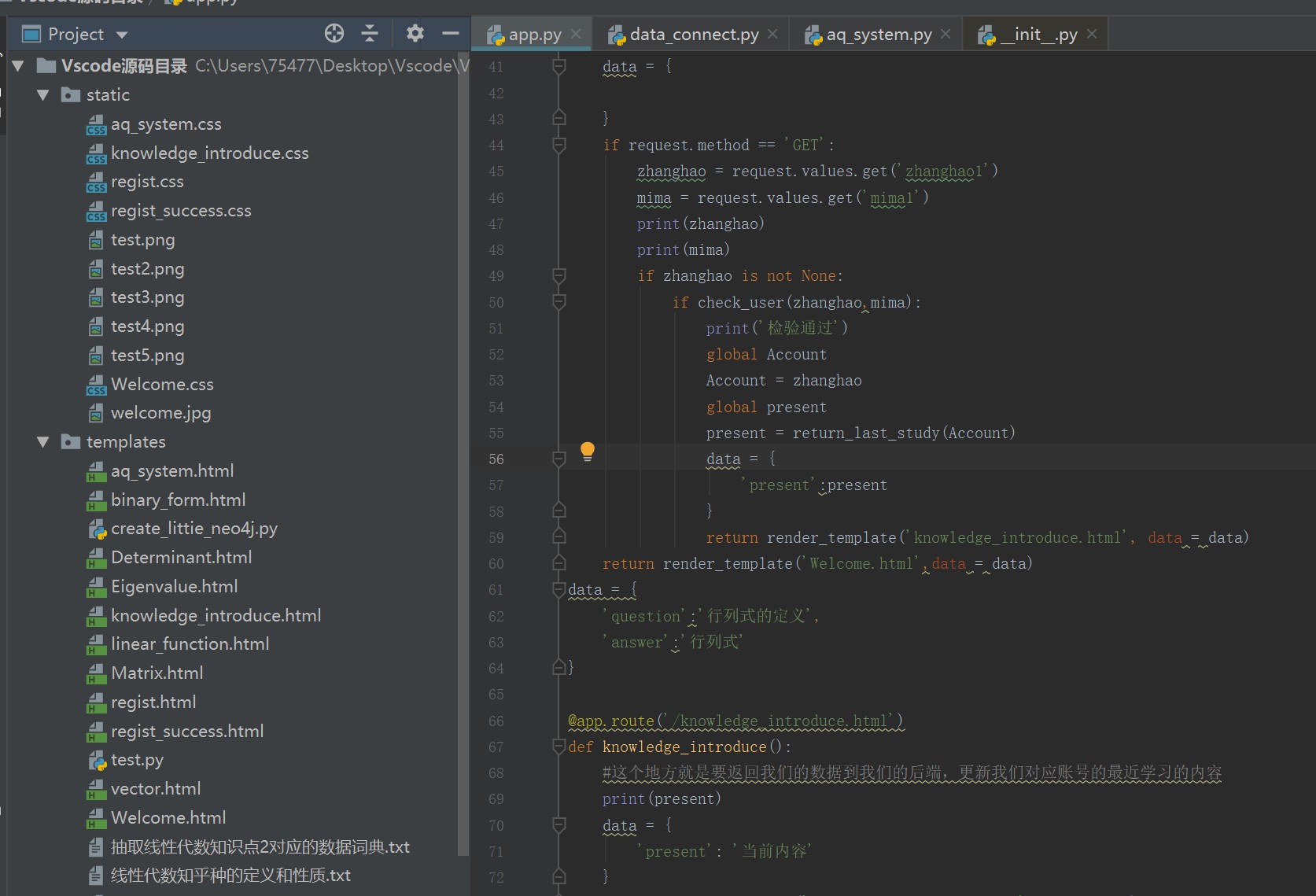Select knowledge_introduce.css file
The height and width of the screenshot is (896, 1316).
click(x=210, y=153)
